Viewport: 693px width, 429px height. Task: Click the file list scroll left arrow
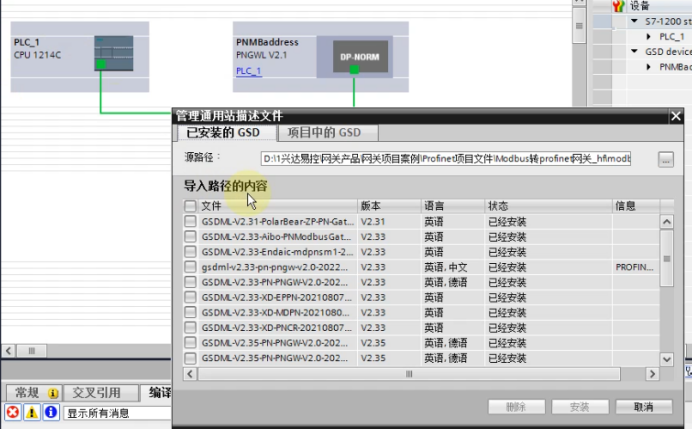click(x=190, y=374)
